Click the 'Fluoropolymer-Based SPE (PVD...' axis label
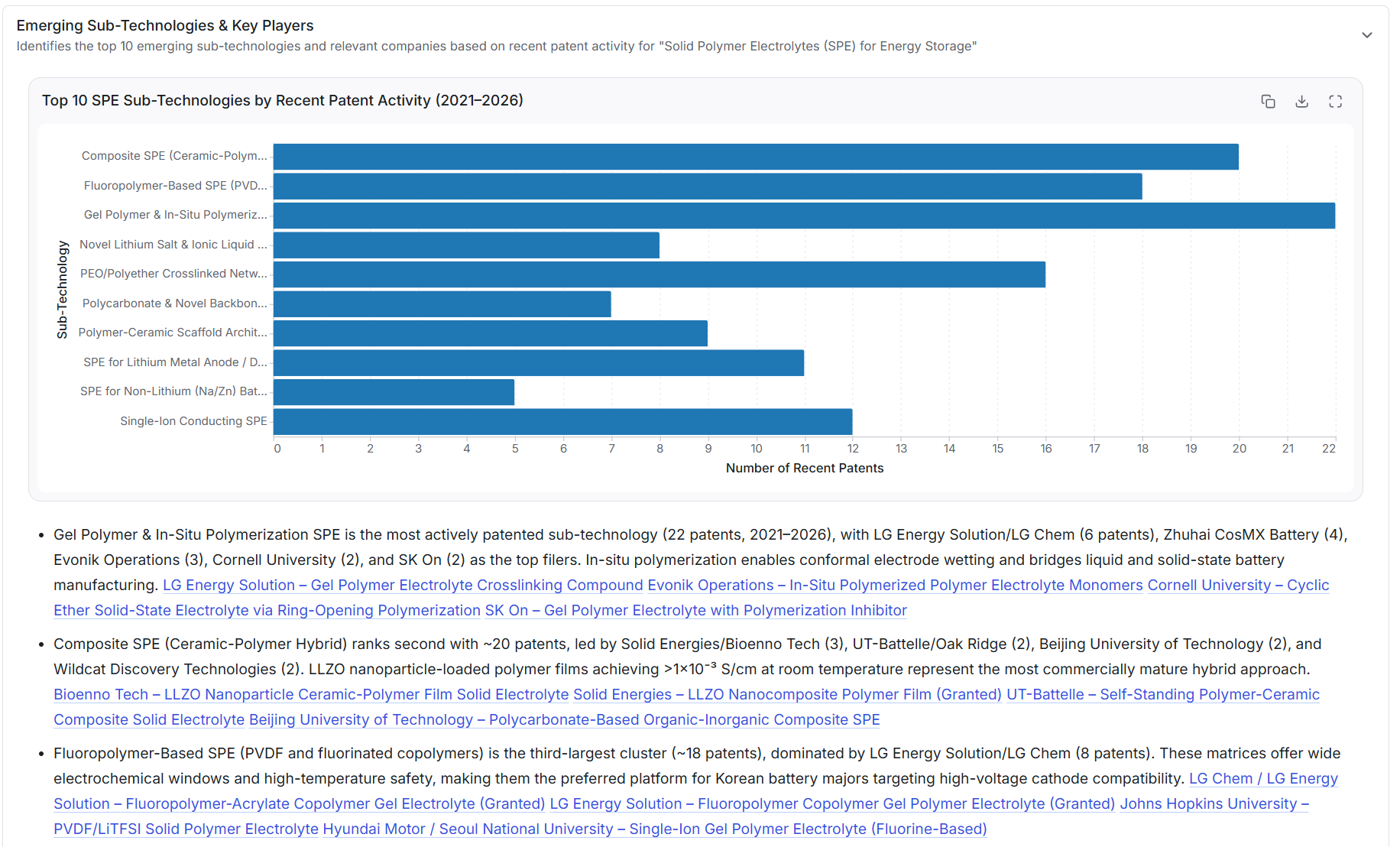Viewport: 1400px width, 847px height. tap(176, 186)
